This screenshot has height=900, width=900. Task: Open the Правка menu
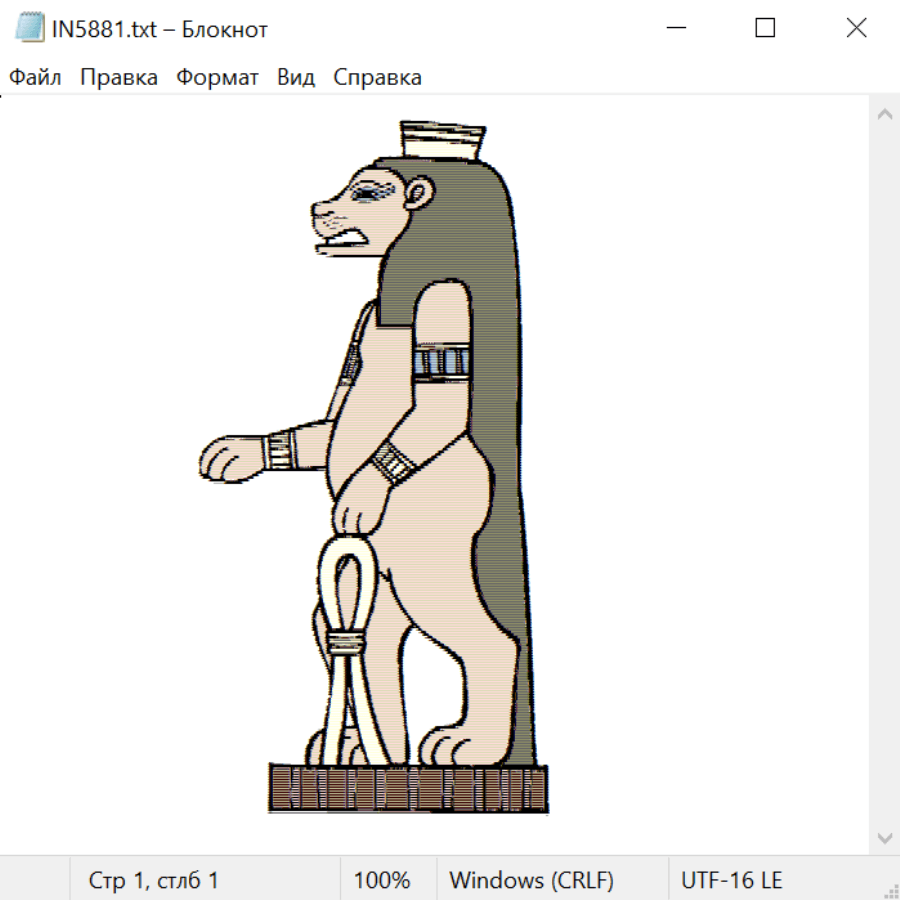[x=119, y=78]
